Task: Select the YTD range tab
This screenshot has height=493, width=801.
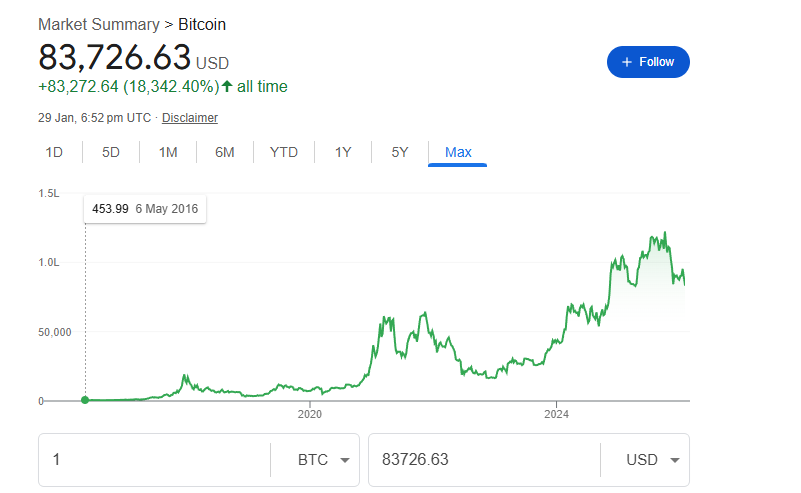Action: point(284,152)
